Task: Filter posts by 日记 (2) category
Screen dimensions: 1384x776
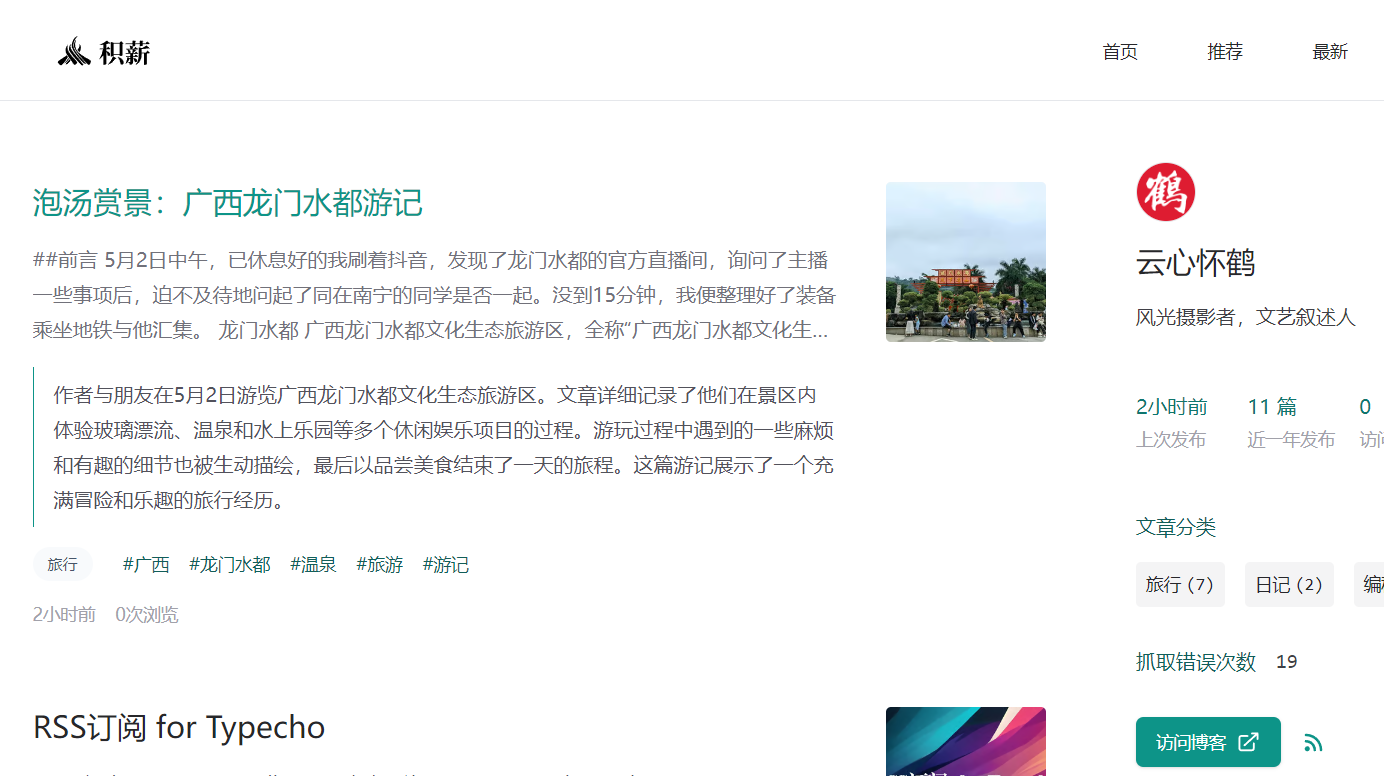Action: click(x=1288, y=584)
